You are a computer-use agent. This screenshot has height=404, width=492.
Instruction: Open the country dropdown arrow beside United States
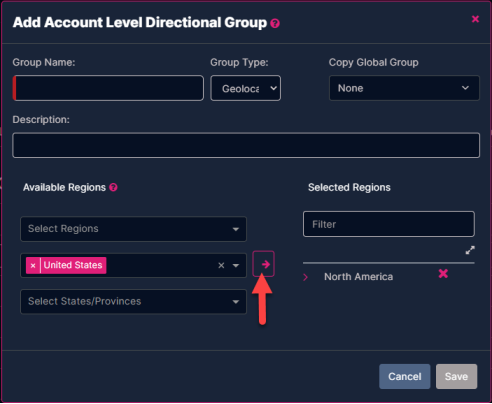point(236,266)
